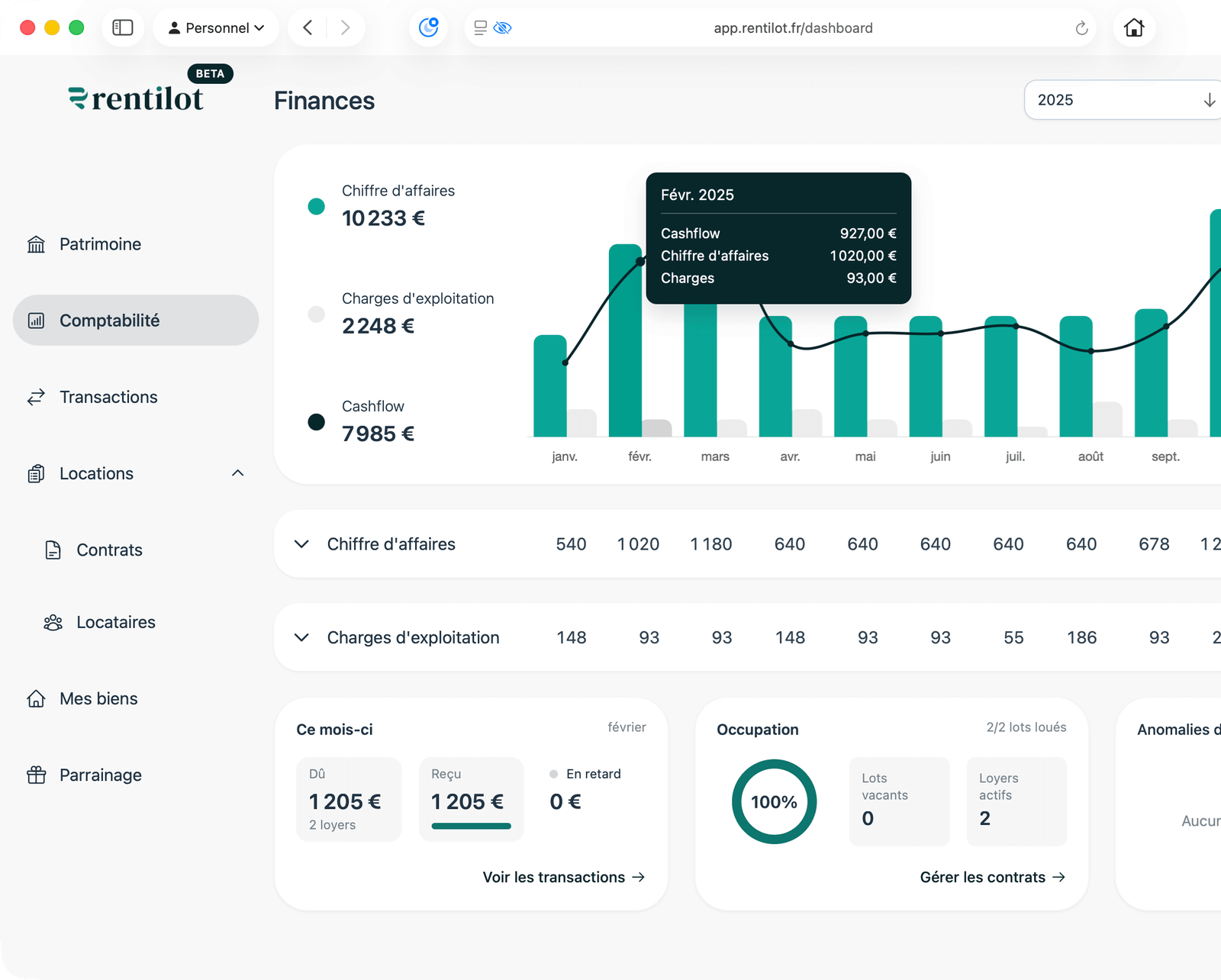The height and width of the screenshot is (980, 1221).
Task: Toggle the Chiffre d'affaires legend dot
Action: tap(316, 207)
